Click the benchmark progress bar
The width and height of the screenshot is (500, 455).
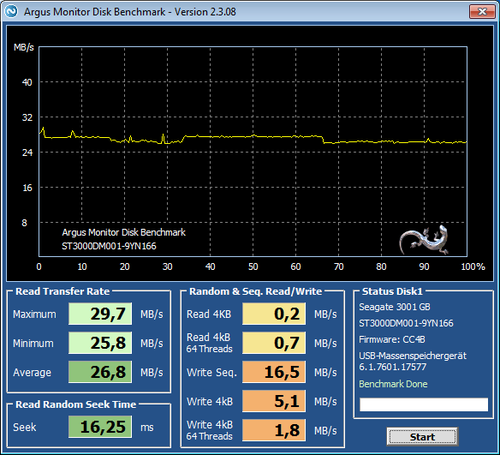coord(424,404)
